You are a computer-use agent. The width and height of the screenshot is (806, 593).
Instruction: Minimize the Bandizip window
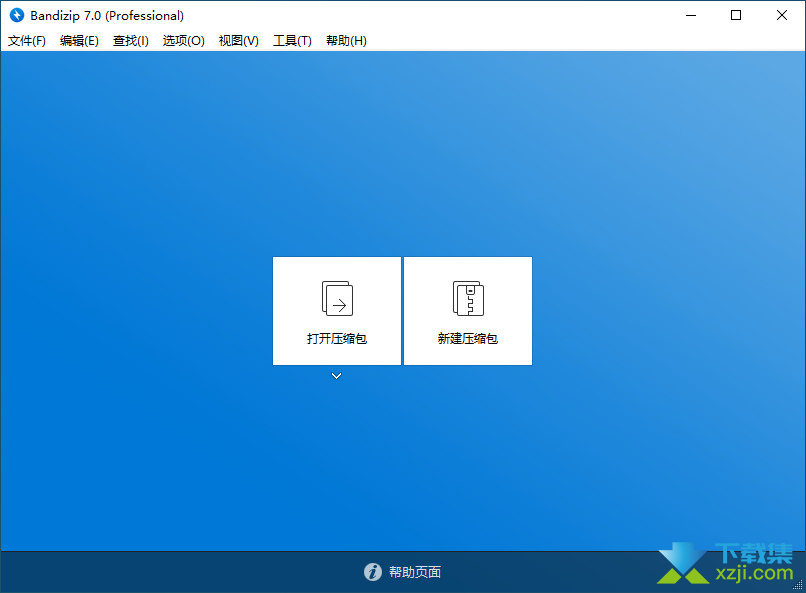pos(691,15)
